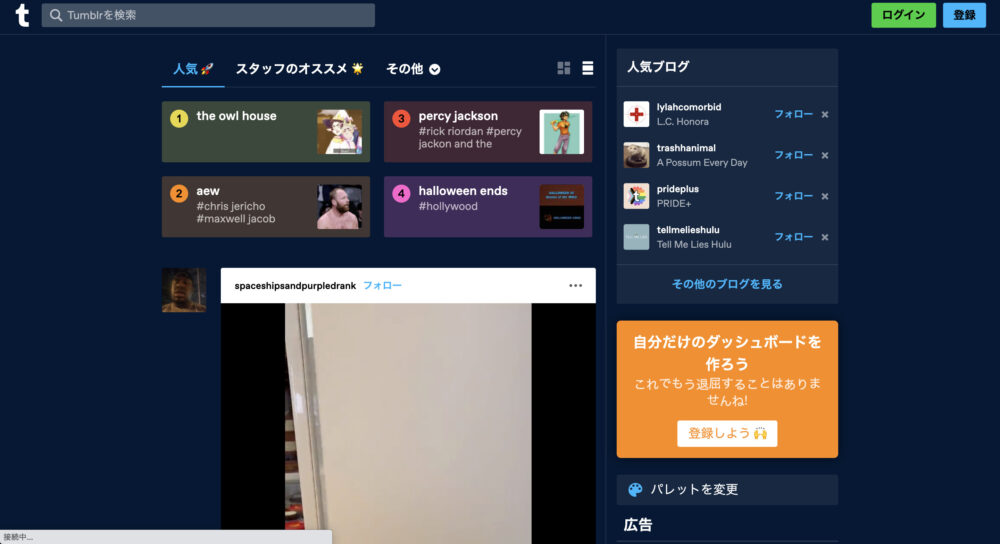Click the 人気ブログ heading
Image resolution: width=1000 pixels, height=544 pixels.
tap(658, 66)
